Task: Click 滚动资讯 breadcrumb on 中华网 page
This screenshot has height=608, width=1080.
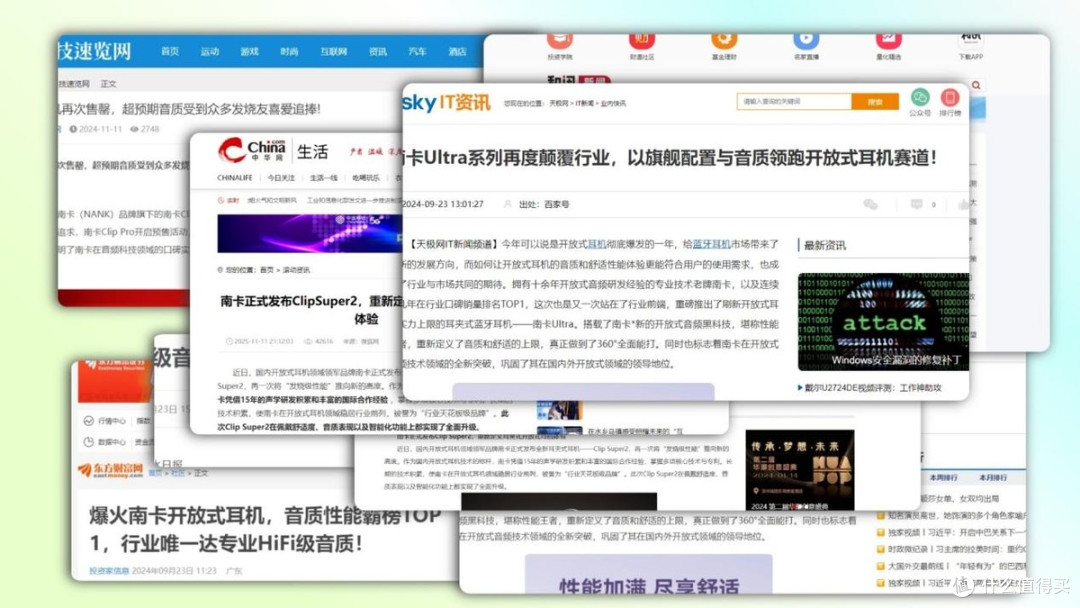Action: (296, 270)
